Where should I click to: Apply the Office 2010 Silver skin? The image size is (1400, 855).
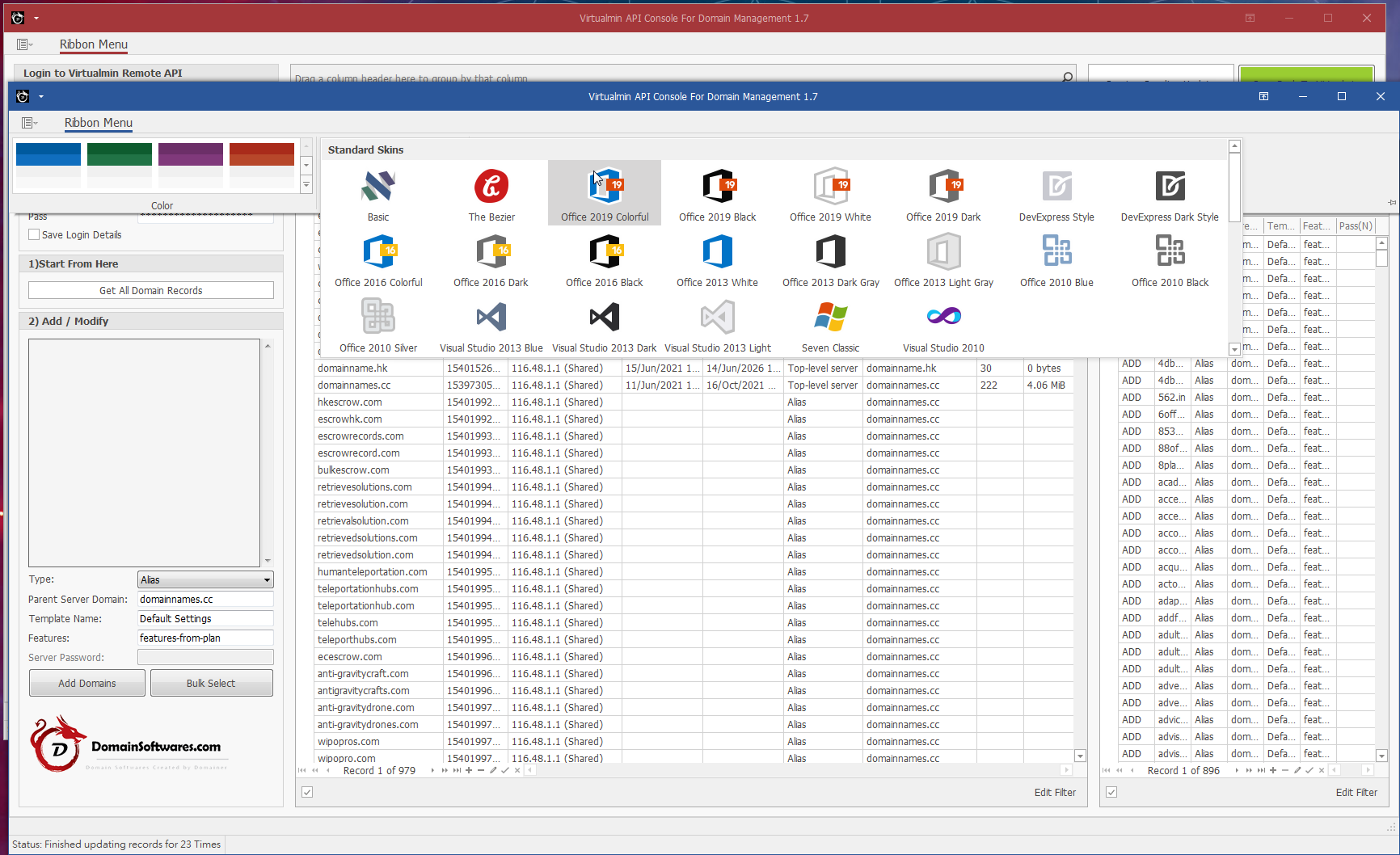coord(378,324)
